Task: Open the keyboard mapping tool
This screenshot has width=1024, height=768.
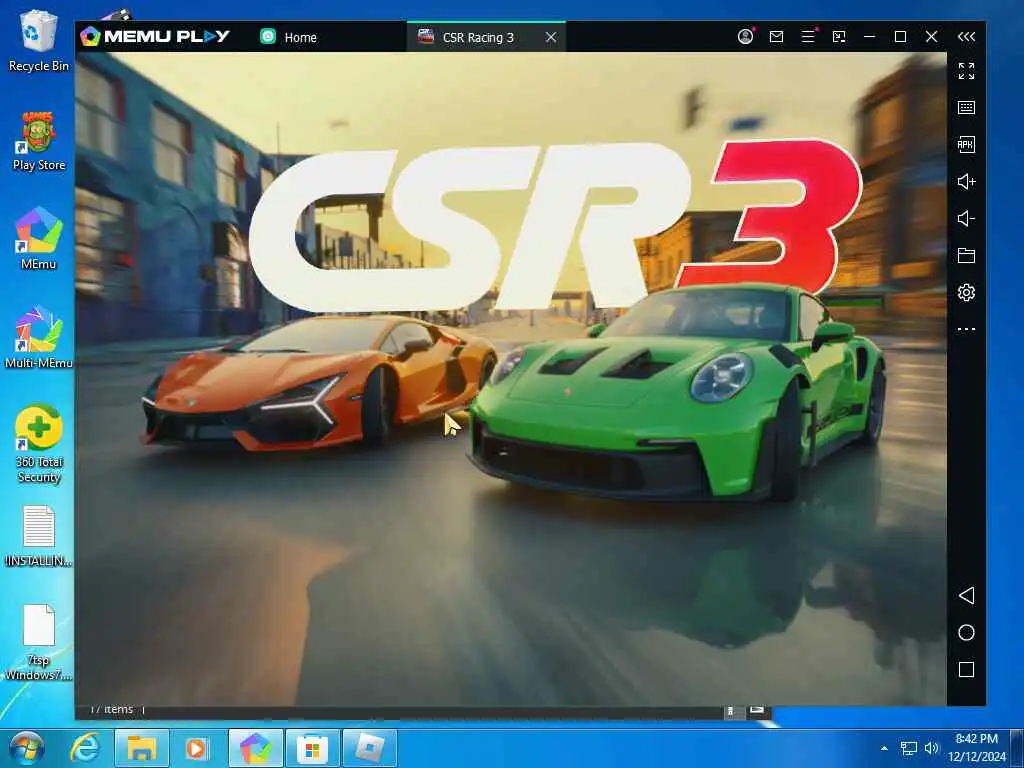Action: [x=967, y=108]
